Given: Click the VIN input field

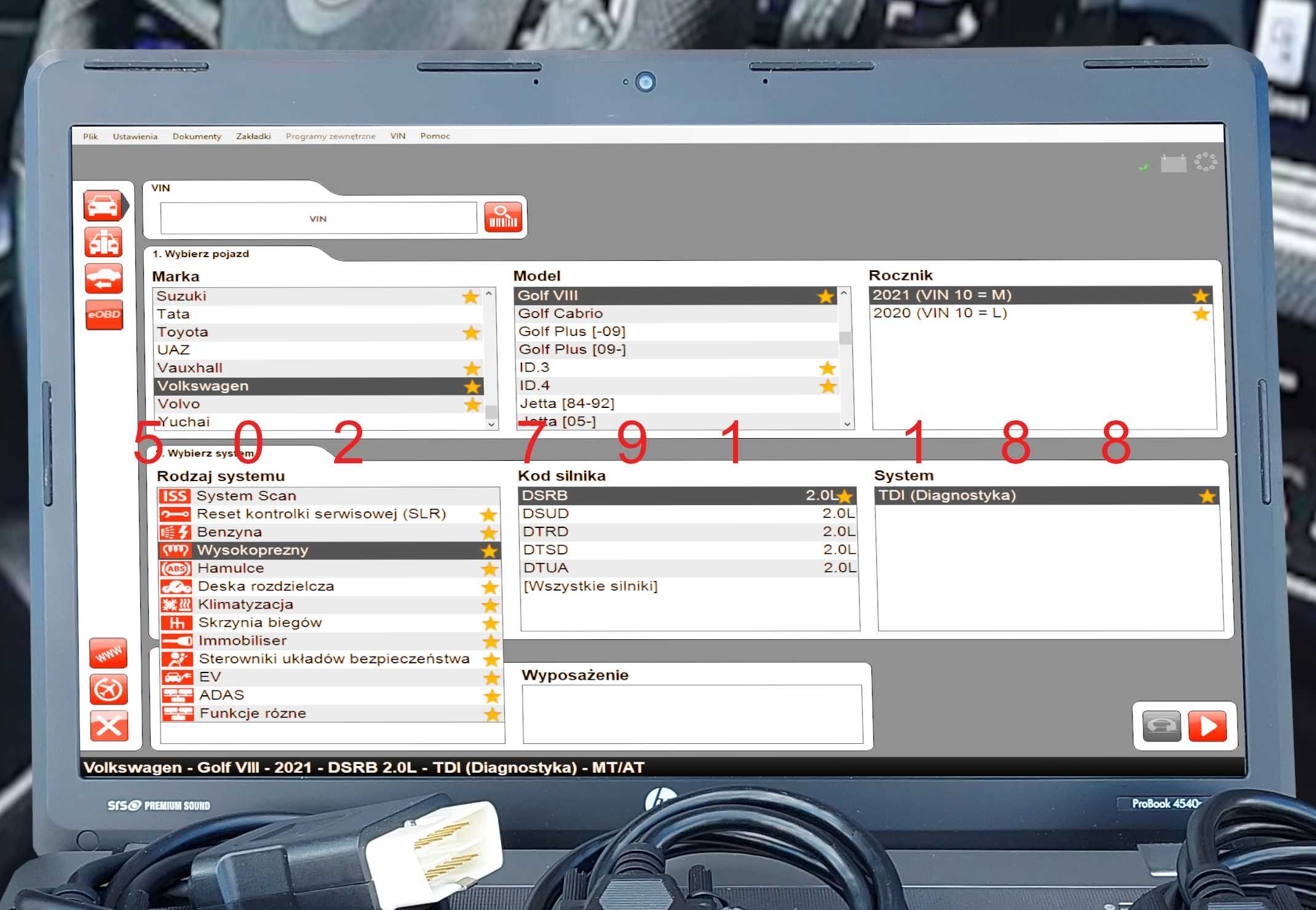Looking at the screenshot, I should pos(319,218).
